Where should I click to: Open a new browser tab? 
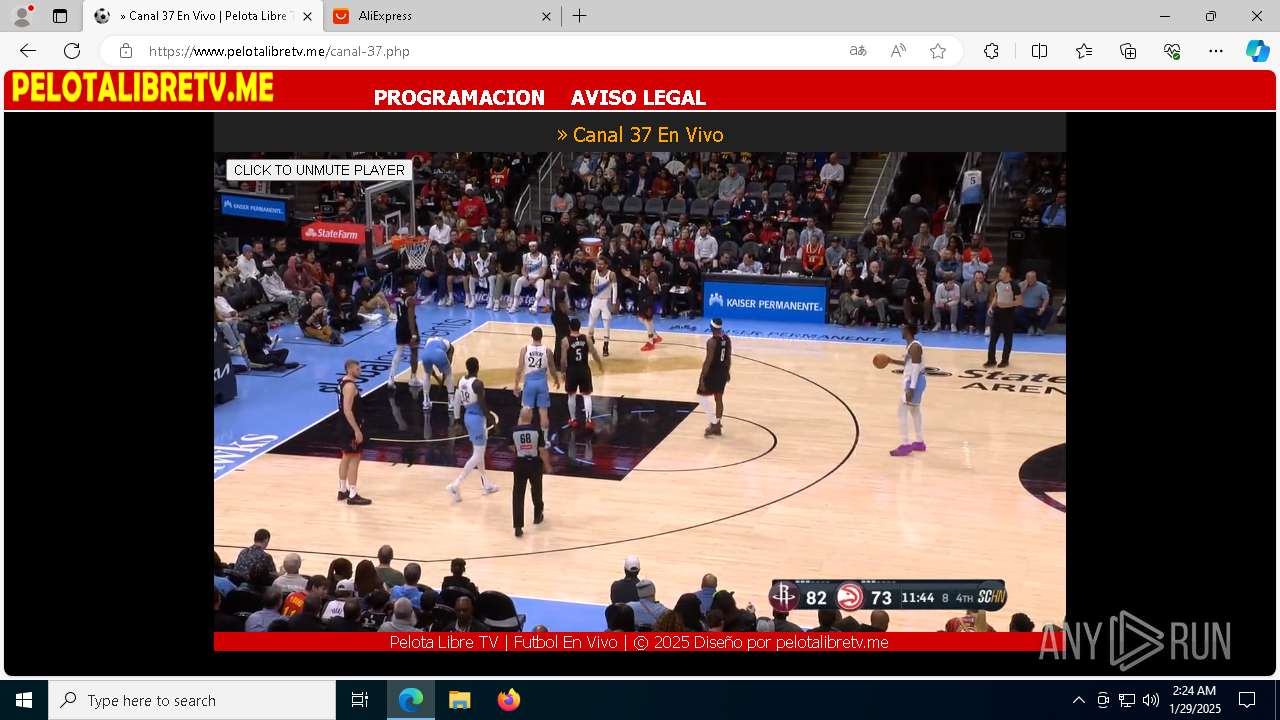tap(580, 16)
